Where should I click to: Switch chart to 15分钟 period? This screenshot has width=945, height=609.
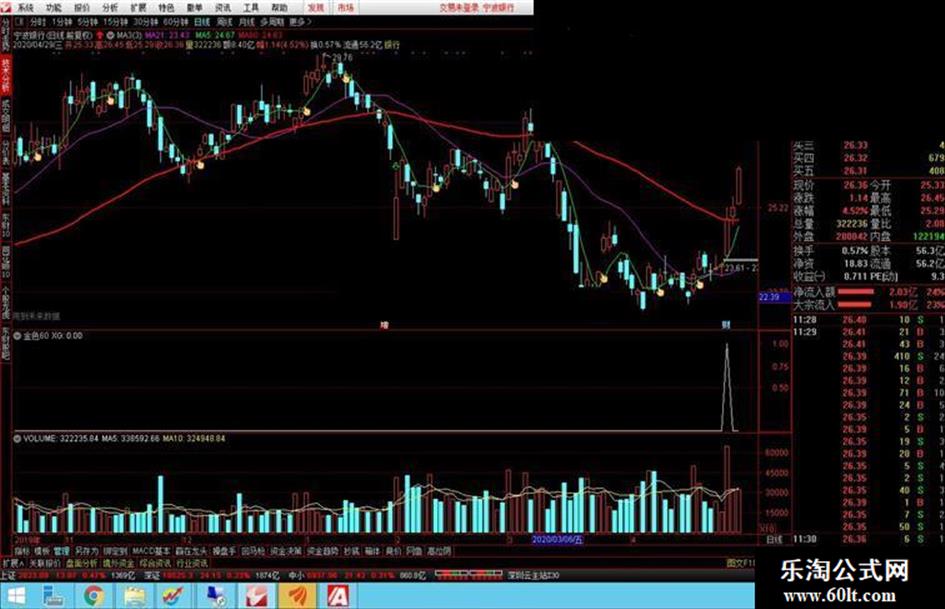point(115,22)
